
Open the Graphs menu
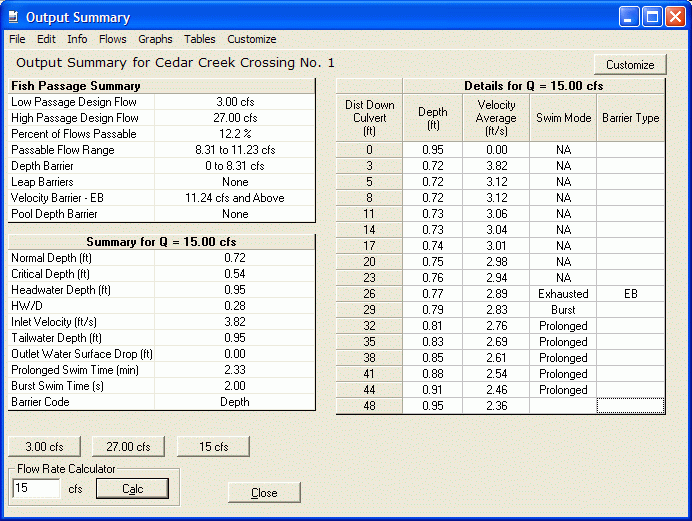[155, 39]
